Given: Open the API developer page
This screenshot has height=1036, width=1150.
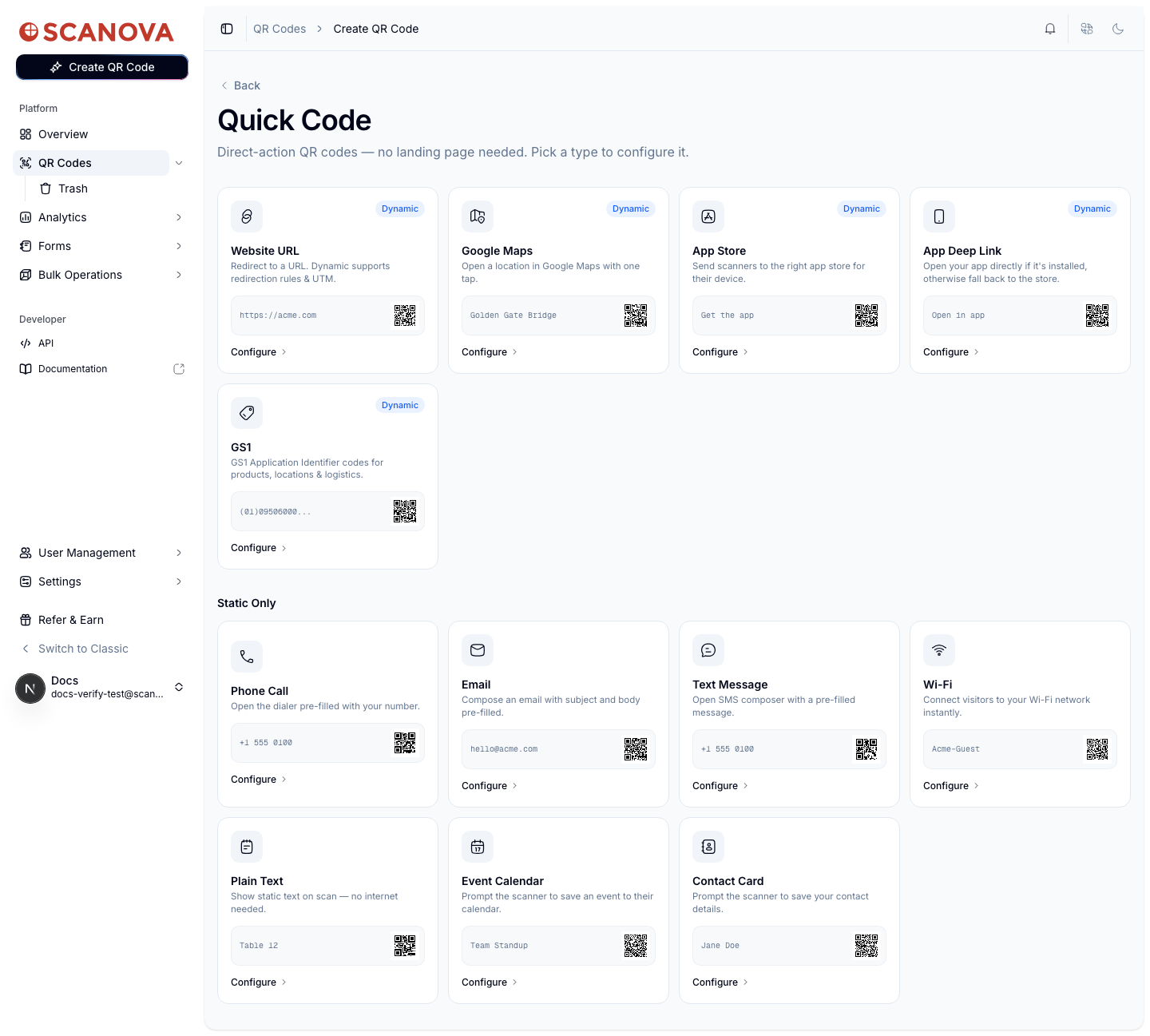Looking at the screenshot, I should 102,343.
